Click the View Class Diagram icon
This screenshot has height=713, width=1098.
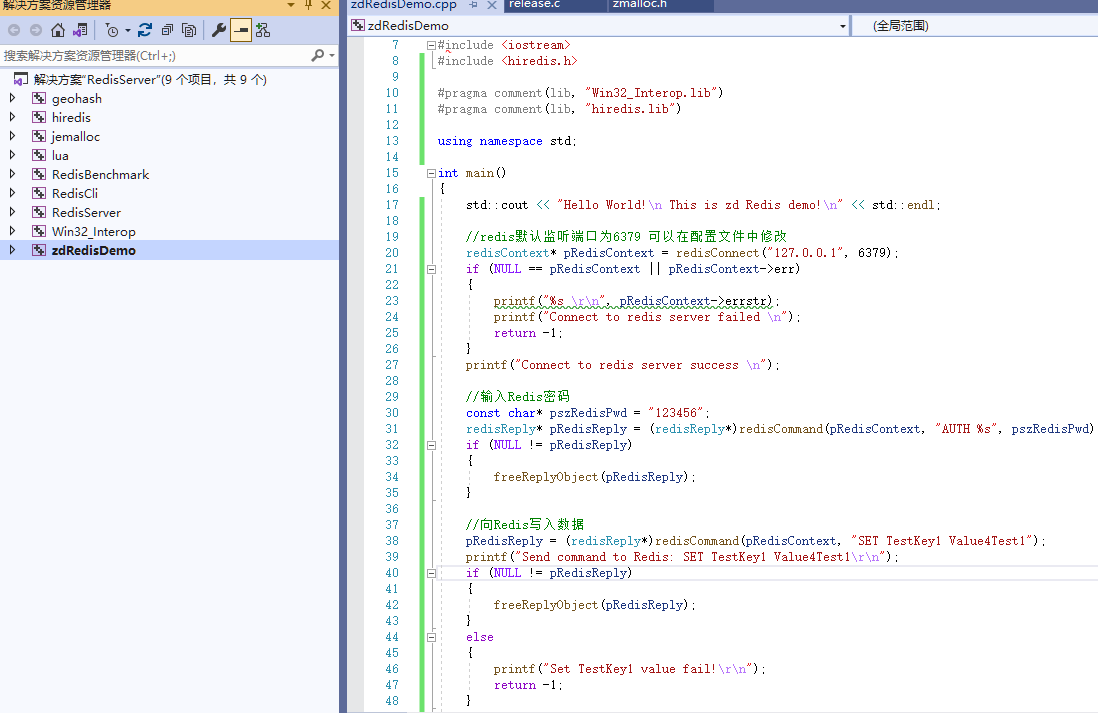(x=263, y=30)
